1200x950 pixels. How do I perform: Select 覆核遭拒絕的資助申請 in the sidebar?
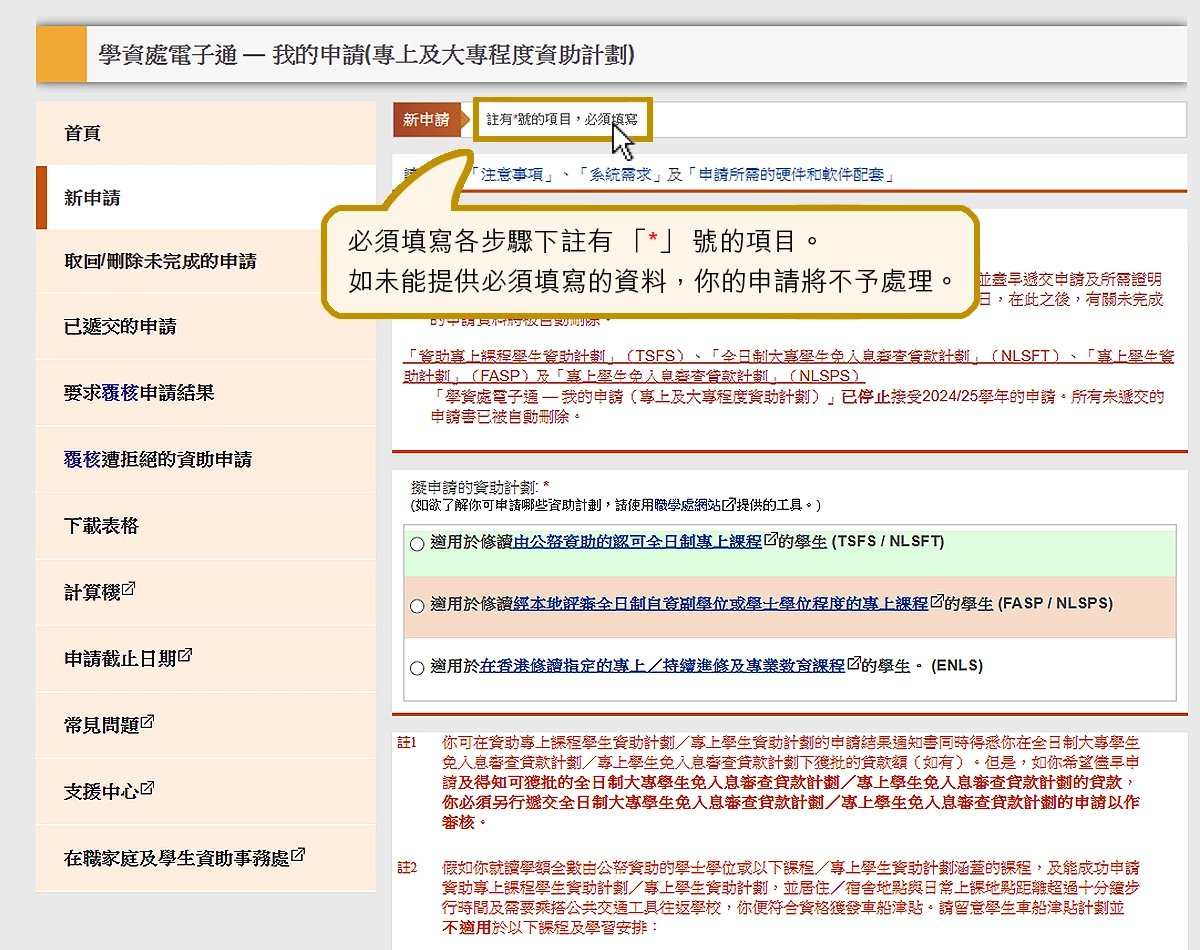coord(206,459)
